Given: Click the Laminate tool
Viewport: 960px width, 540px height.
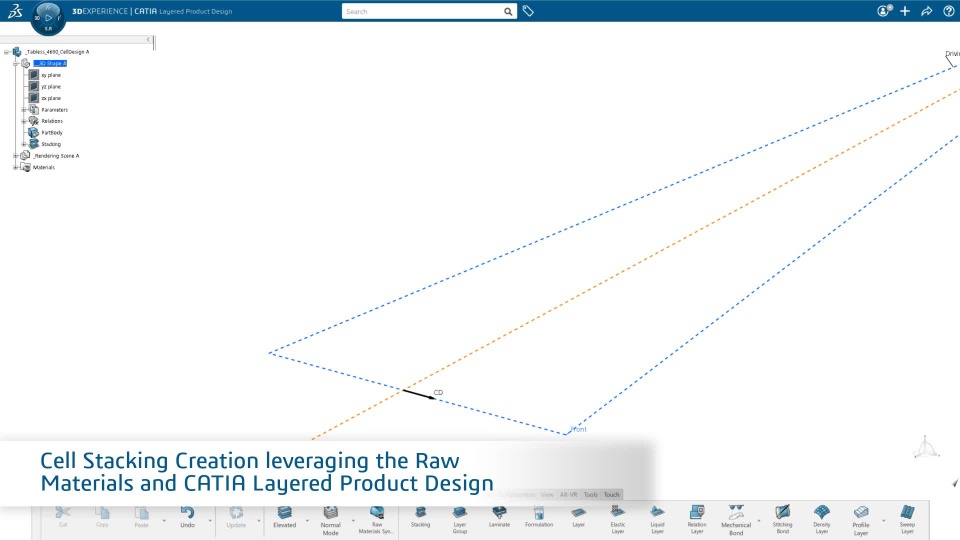Looking at the screenshot, I should pos(499,517).
